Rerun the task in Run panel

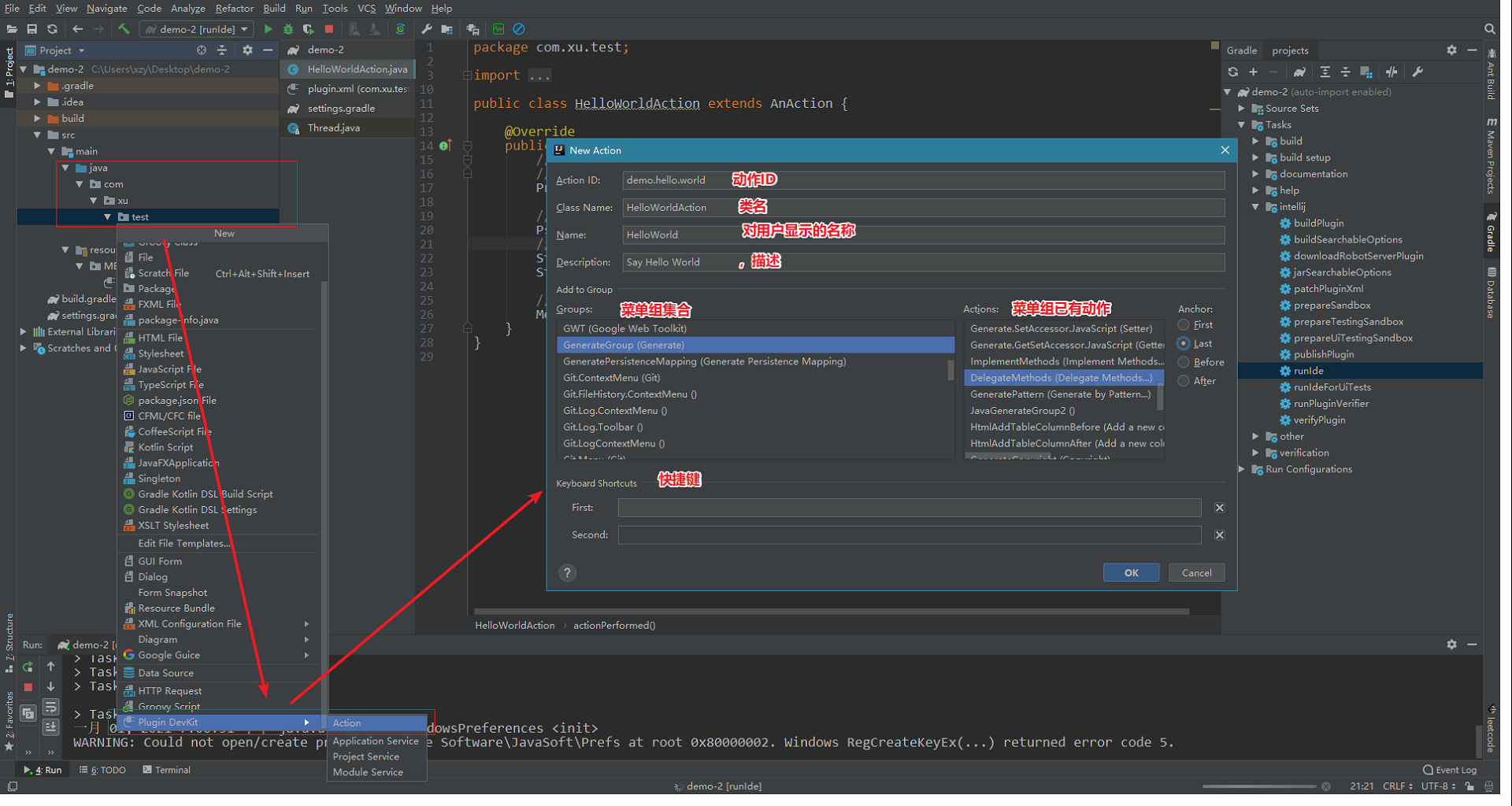coord(28,667)
